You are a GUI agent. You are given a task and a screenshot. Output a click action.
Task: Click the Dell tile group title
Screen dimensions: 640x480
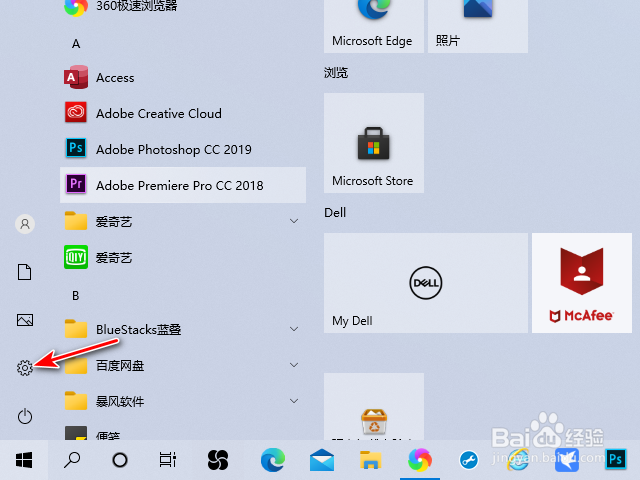tap(335, 212)
